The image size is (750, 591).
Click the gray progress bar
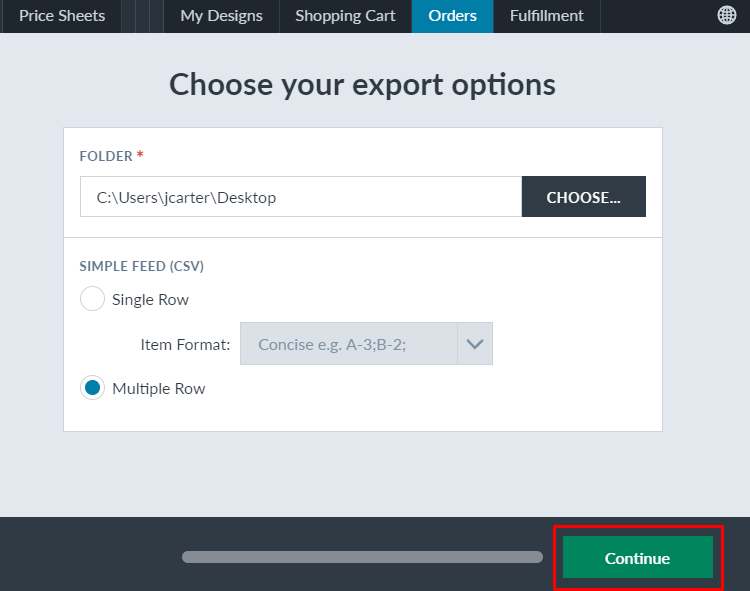(x=362, y=557)
